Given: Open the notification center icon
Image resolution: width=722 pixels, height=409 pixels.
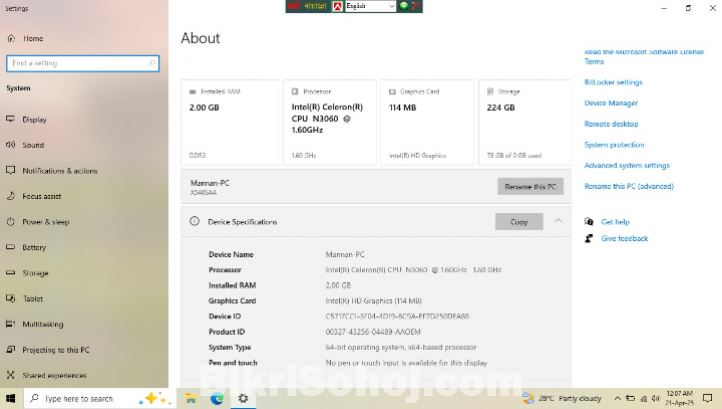Looking at the screenshot, I should point(707,398).
